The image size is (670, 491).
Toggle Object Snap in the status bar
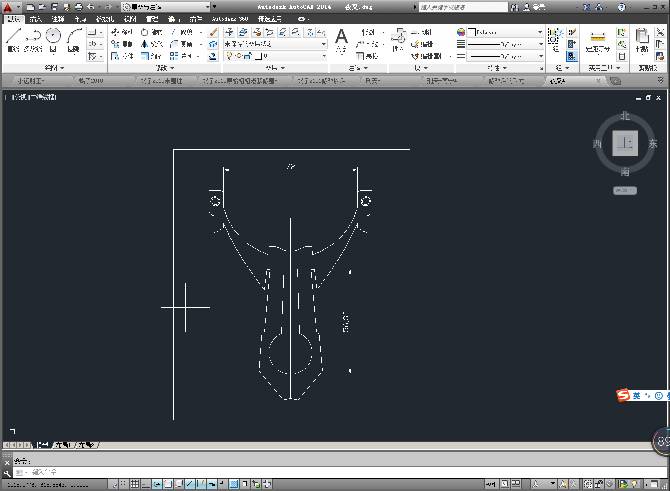pos(168,484)
